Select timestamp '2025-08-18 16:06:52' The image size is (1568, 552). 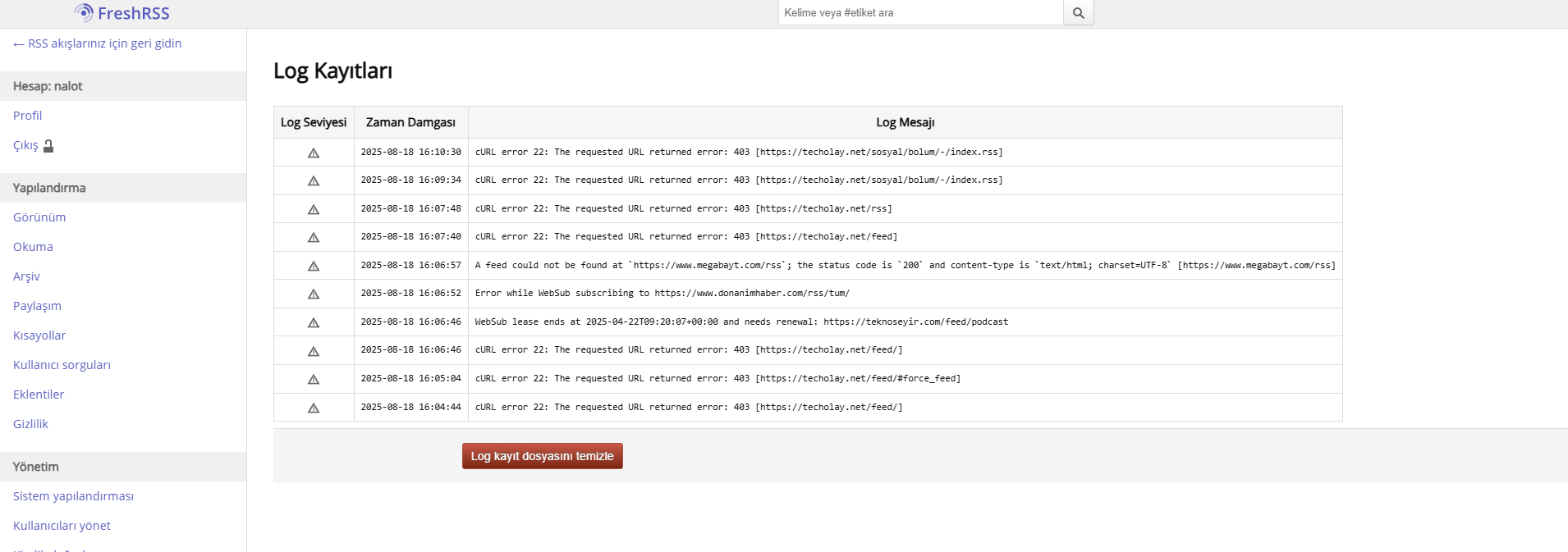coord(411,293)
